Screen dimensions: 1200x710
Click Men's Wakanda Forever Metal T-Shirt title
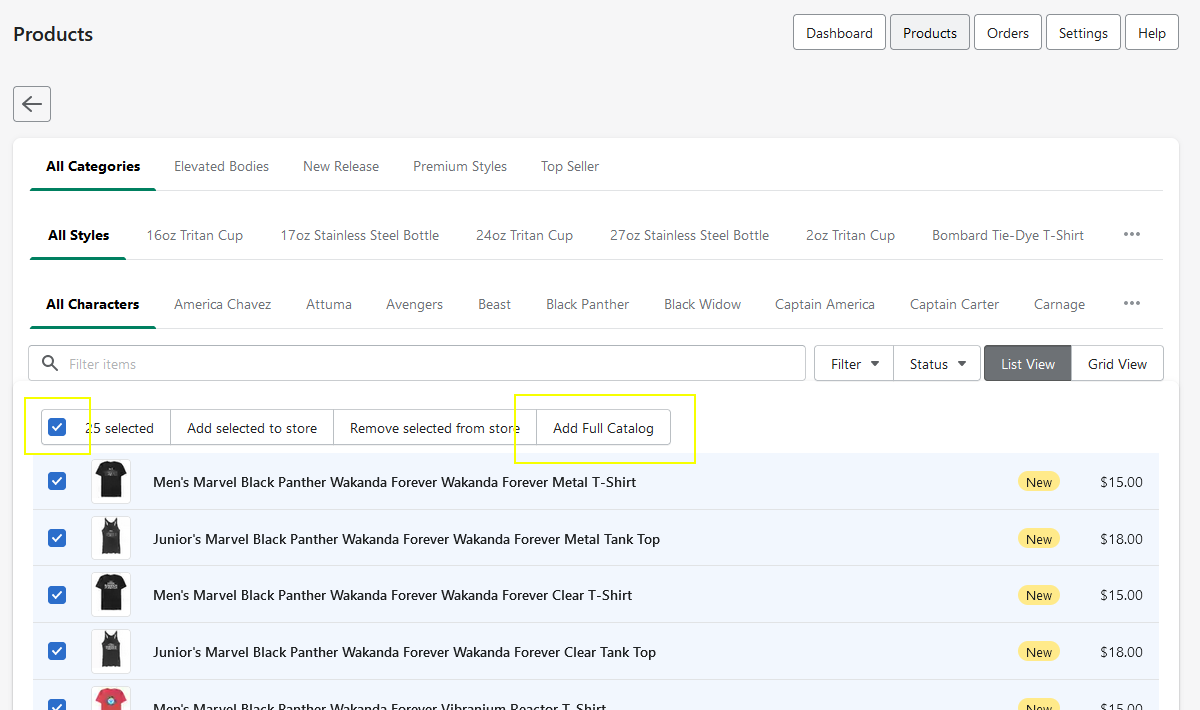click(x=394, y=482)
